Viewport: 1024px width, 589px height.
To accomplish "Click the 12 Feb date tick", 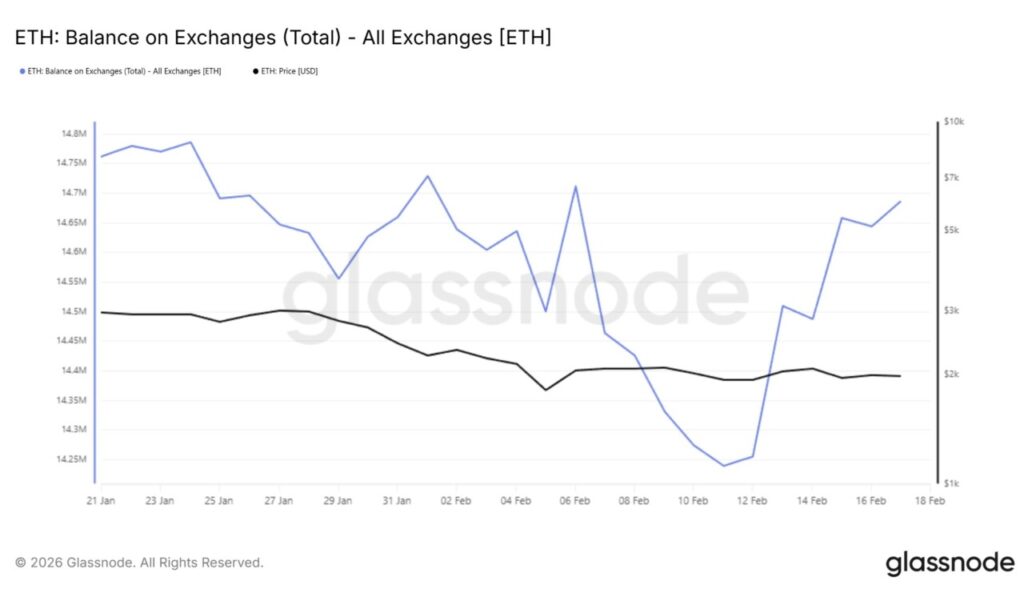I will [752, 500].
